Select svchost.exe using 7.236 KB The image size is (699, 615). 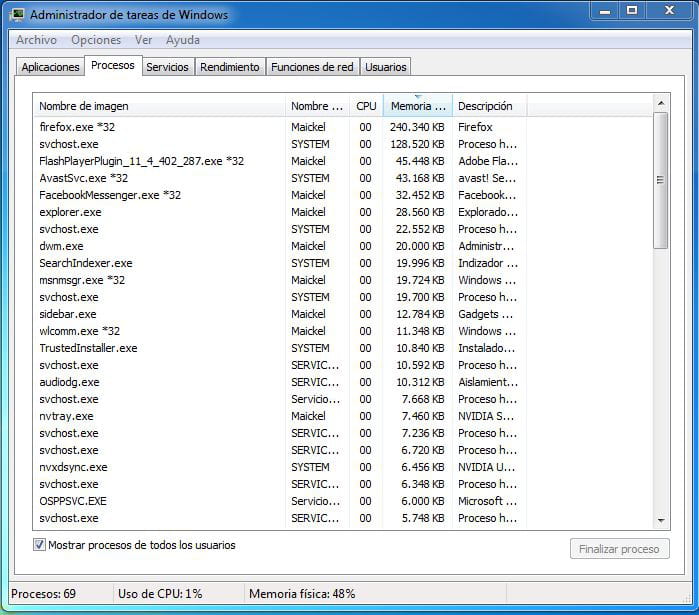[280, 433]
